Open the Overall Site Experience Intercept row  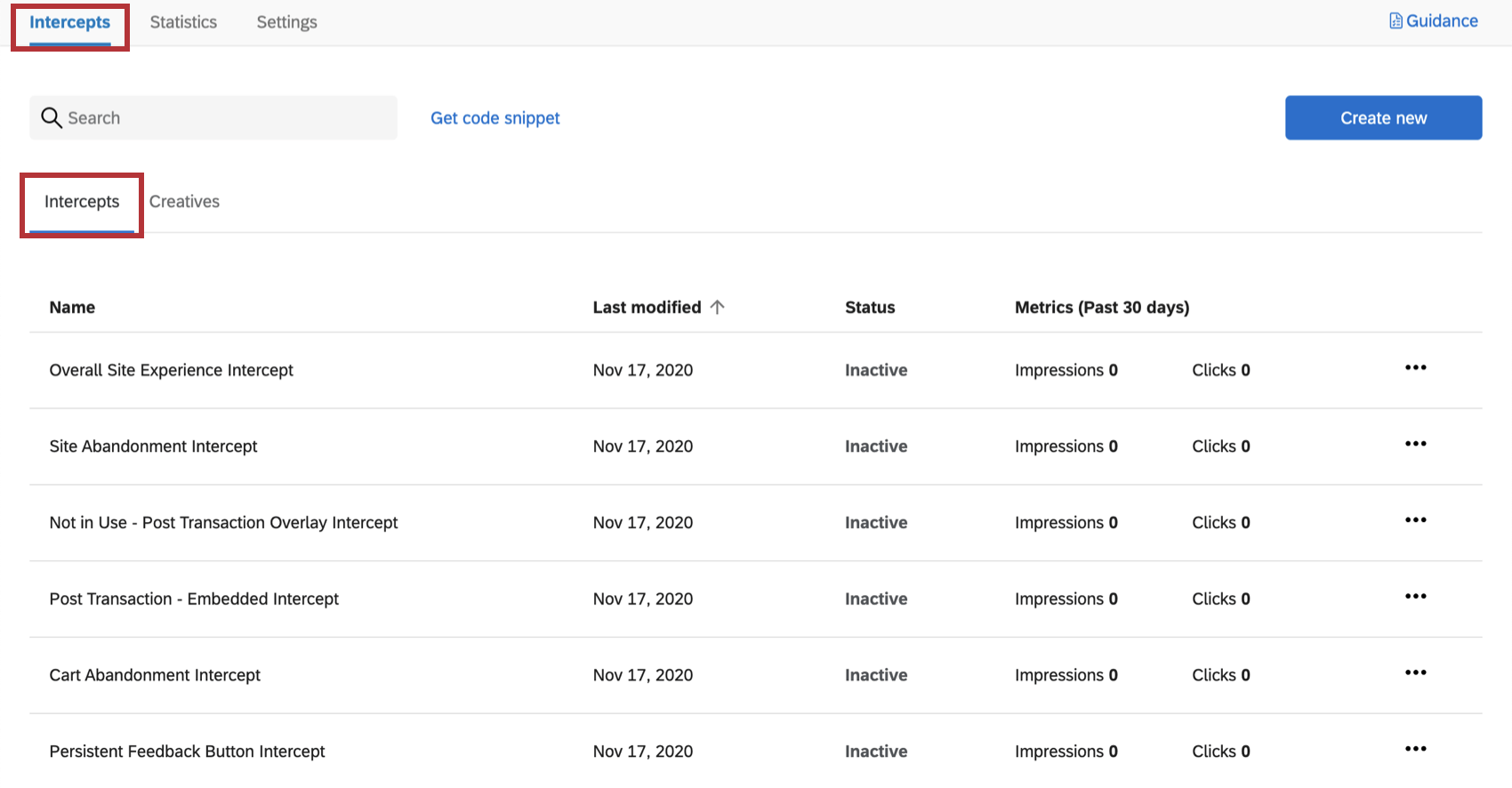(172, 371)
